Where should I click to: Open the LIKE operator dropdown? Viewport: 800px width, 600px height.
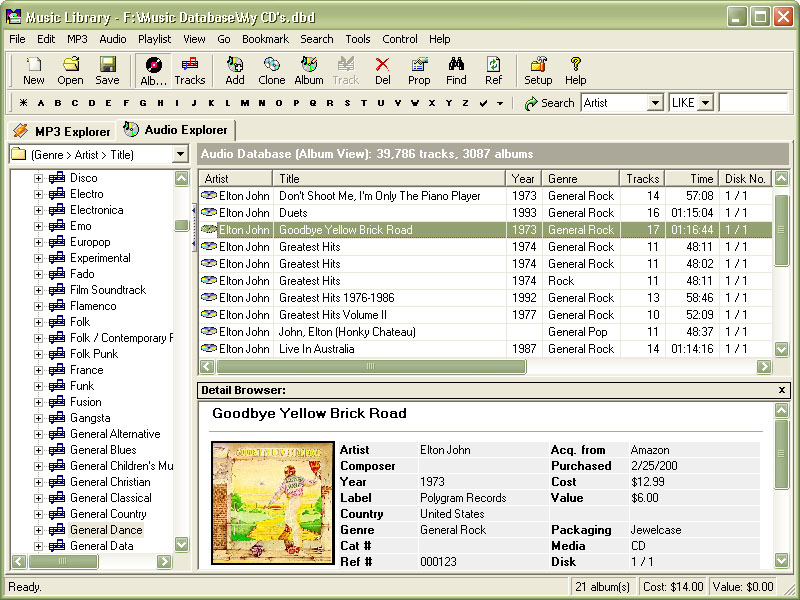point(705,103)
